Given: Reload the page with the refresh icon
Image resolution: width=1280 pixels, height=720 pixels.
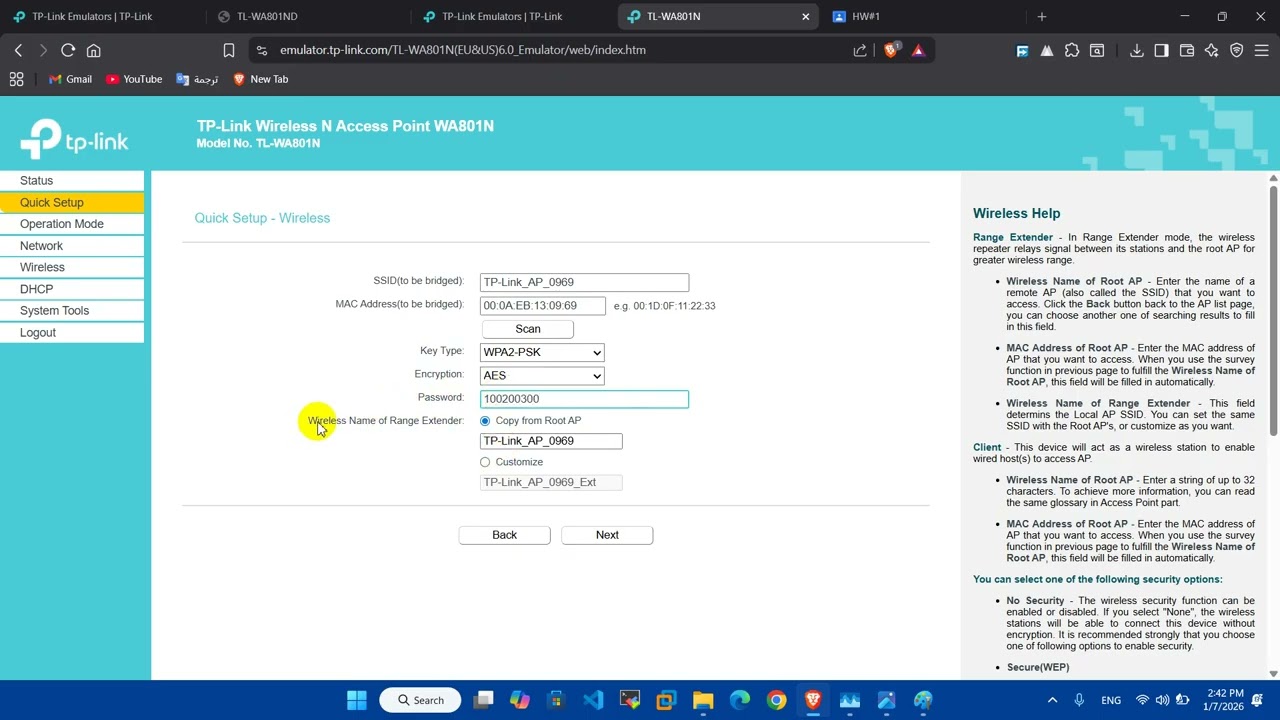Looking at the screenshot, I should (x=68, y=50).
